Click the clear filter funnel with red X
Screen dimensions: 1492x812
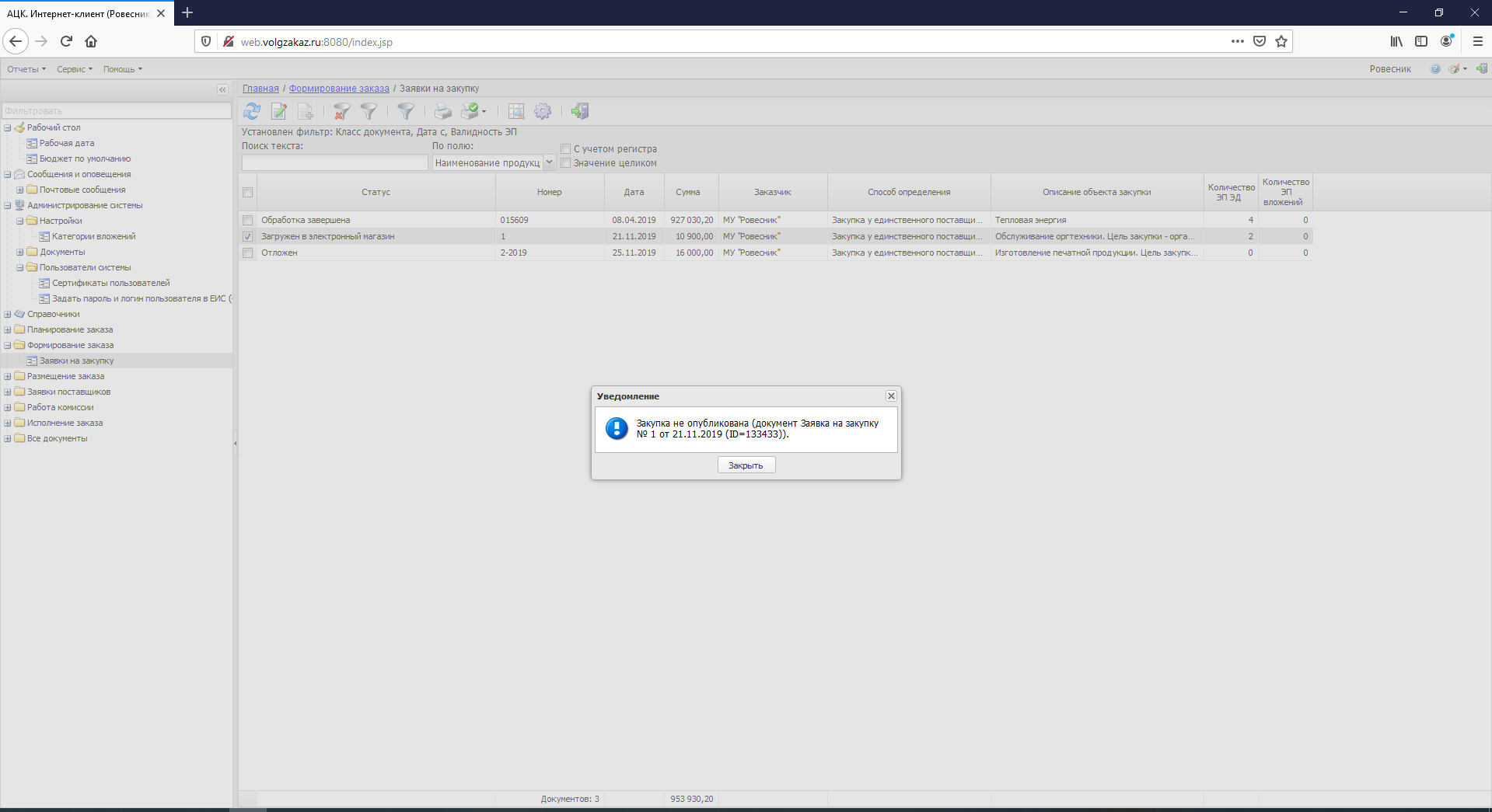pos(341,112)
